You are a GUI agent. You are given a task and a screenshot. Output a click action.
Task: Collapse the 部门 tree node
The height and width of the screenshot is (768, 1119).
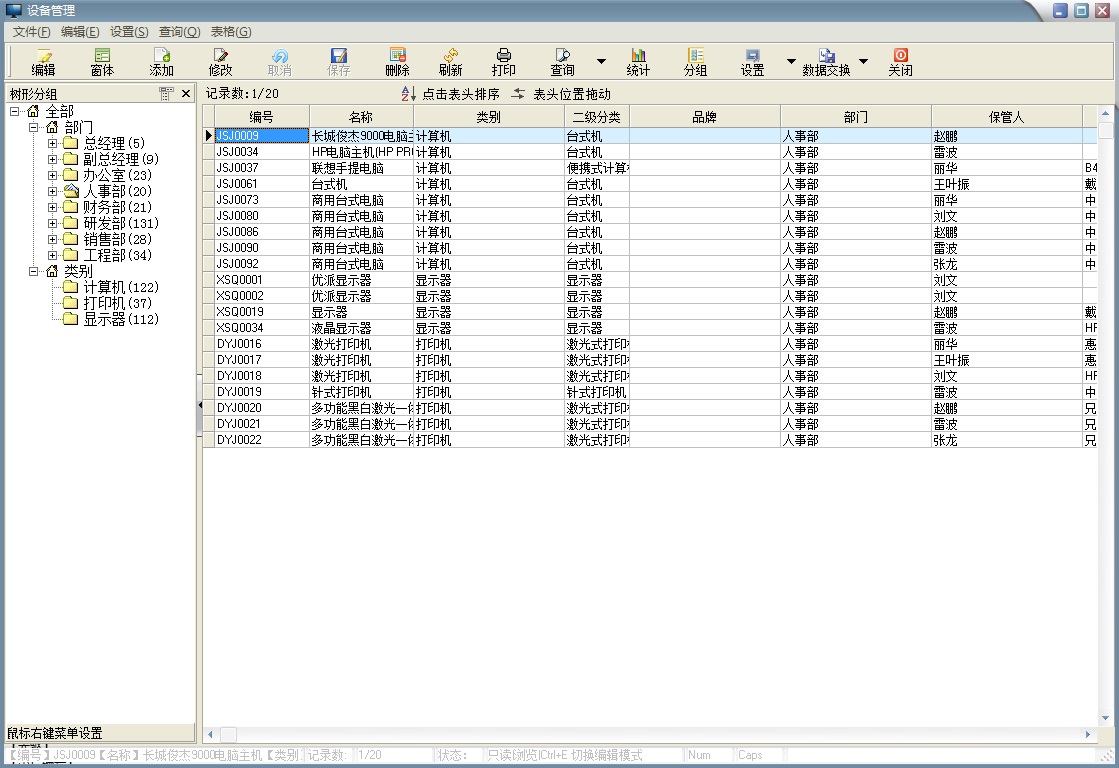coord(34,127)
